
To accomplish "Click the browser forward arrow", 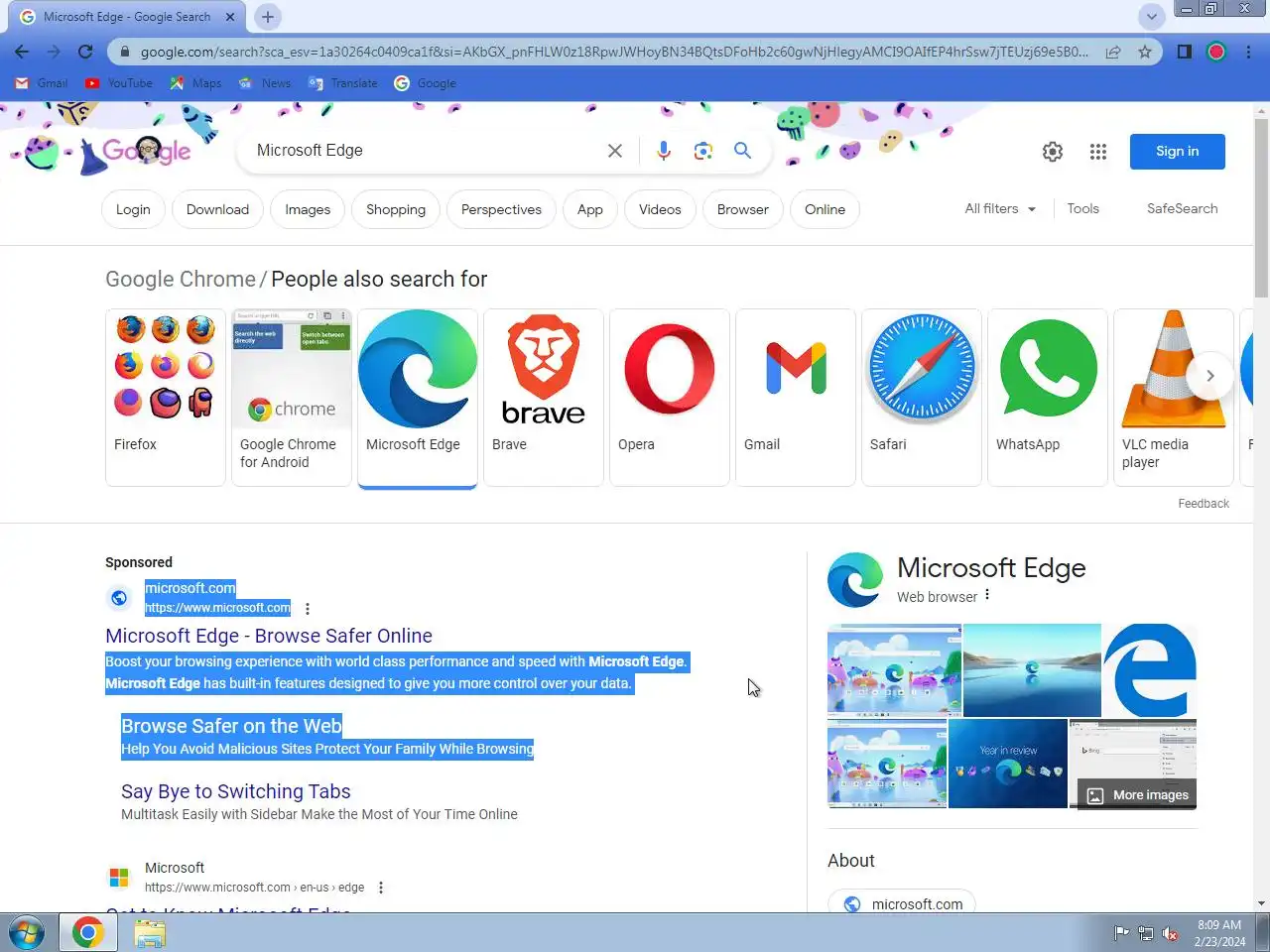I will click(54, 52).
